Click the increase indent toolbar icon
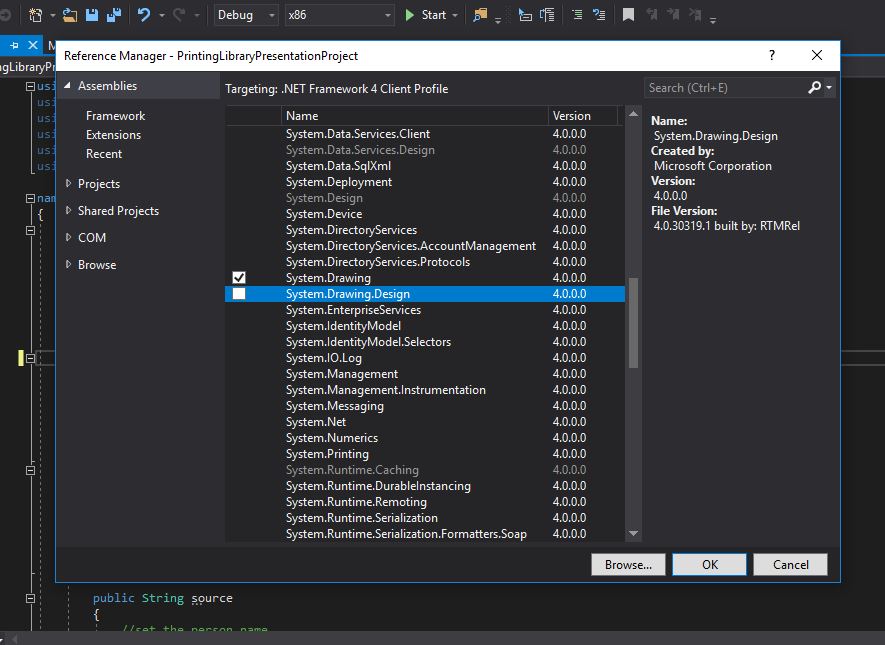This screenshot has width=885, height=645. coord(547,15)
